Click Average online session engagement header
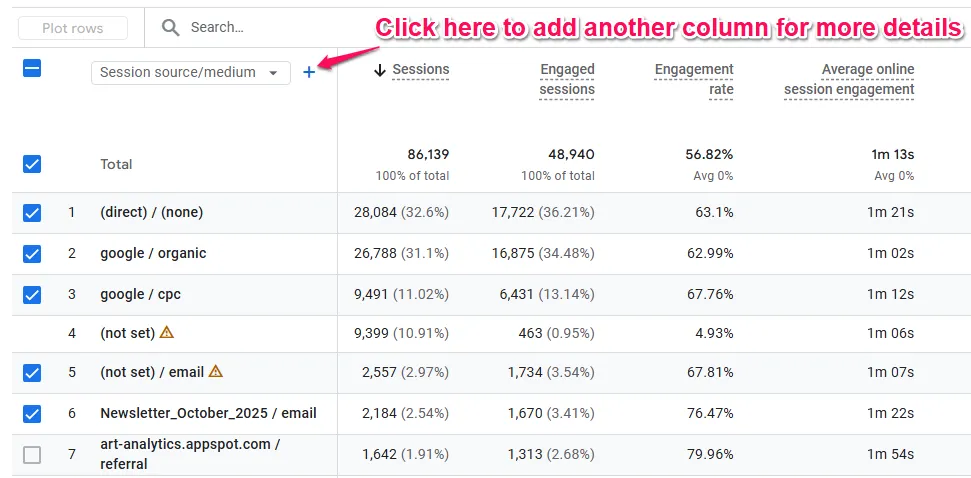971x478 pixels. click(849, 79)
